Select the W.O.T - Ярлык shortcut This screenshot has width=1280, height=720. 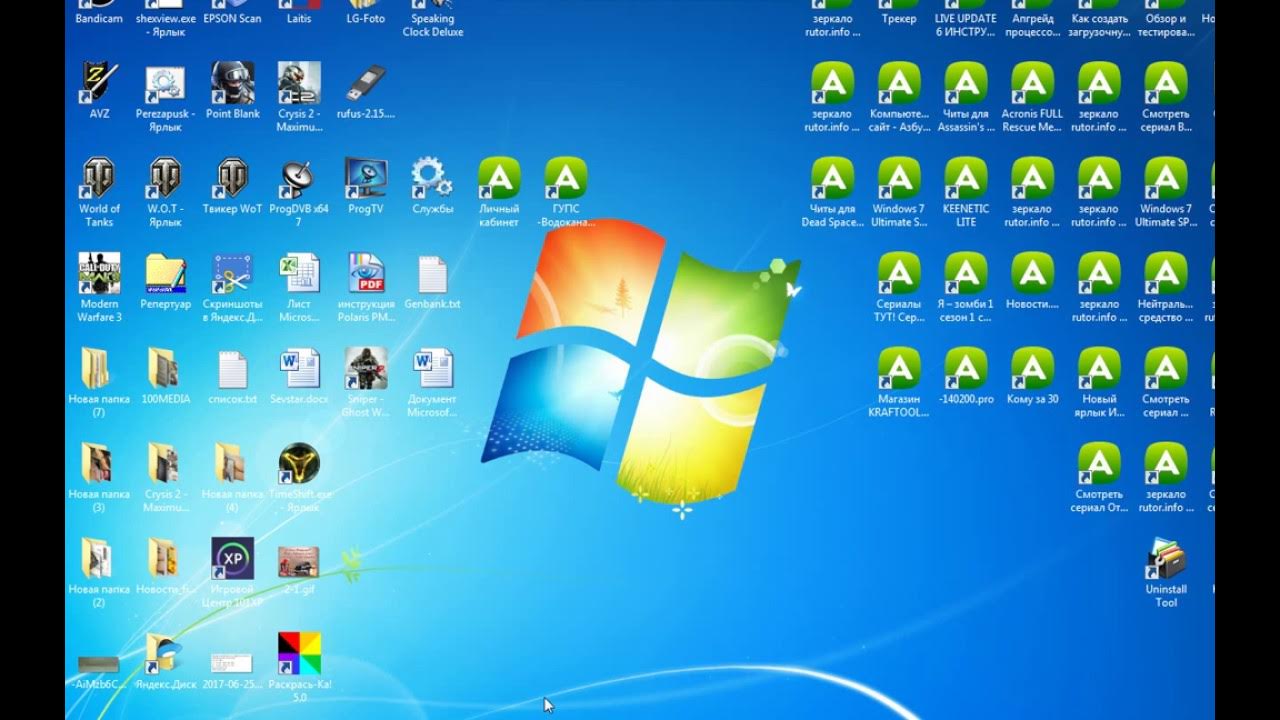(x=165, y=178)
